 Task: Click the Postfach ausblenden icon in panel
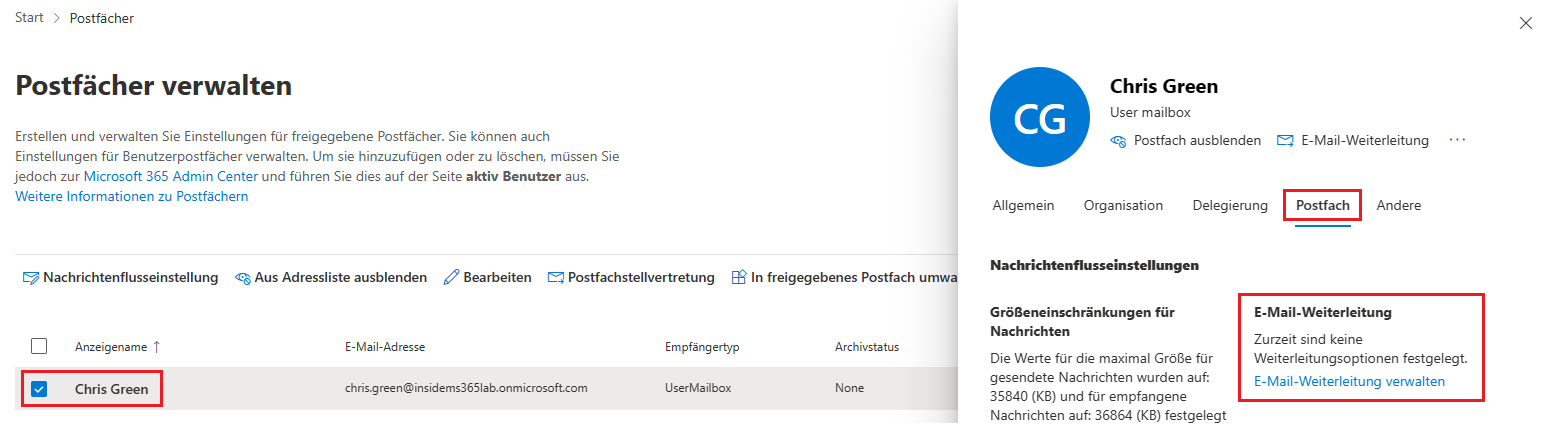click(x=1120, y=141)
